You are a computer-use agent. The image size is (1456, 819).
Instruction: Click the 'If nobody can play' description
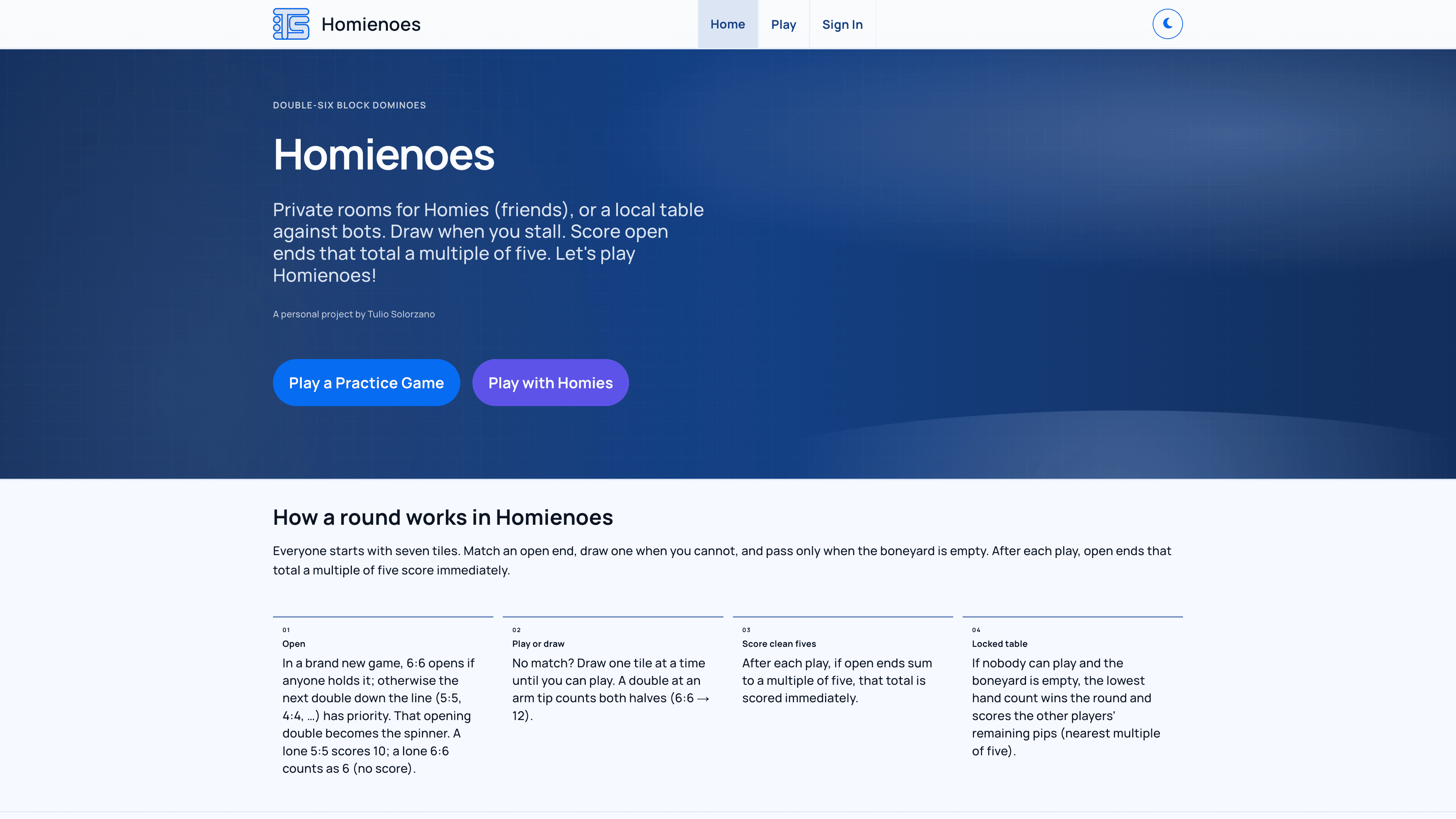[1065, 706]
